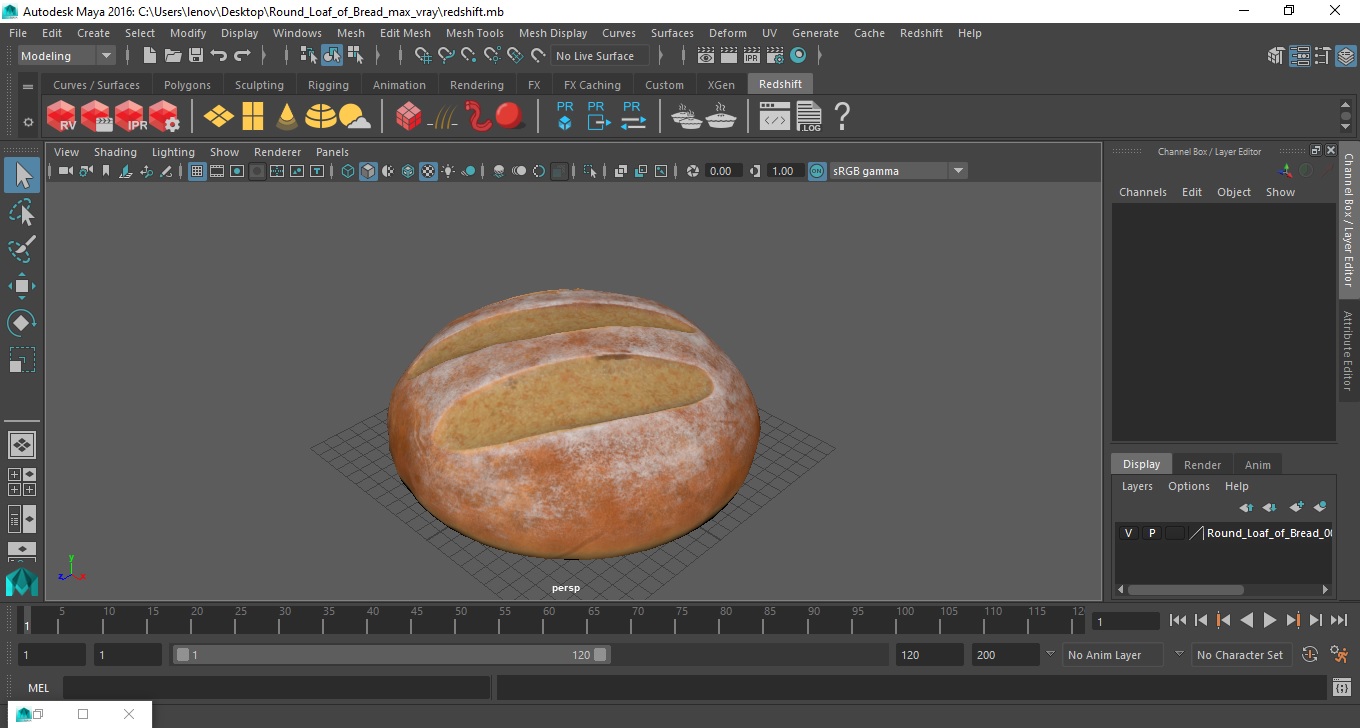Toggle use all lights in viewport
The image size is (1360, 728).
(x=448, y=171)
